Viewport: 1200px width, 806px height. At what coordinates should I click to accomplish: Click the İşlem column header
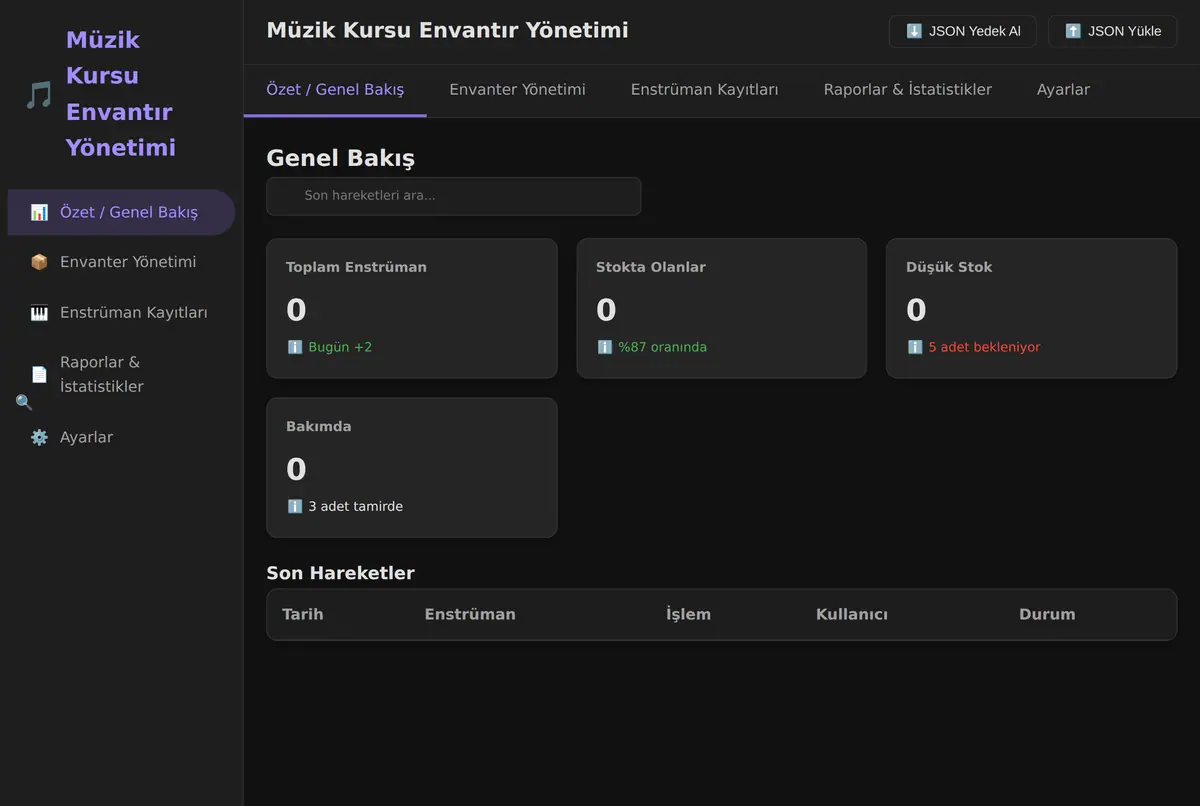(x=688, y=614)
